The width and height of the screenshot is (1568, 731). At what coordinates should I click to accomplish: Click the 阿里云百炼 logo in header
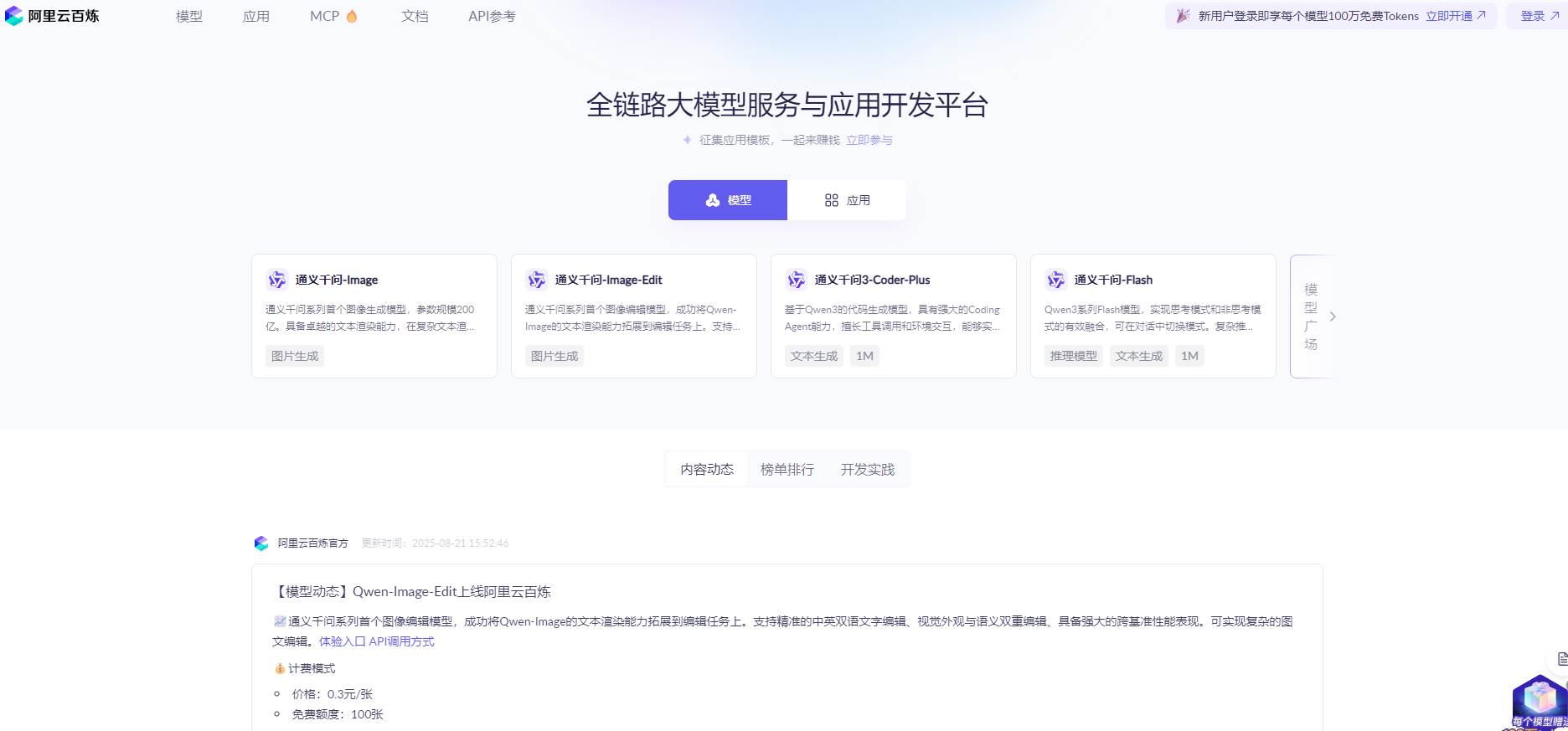click(52, 16)
